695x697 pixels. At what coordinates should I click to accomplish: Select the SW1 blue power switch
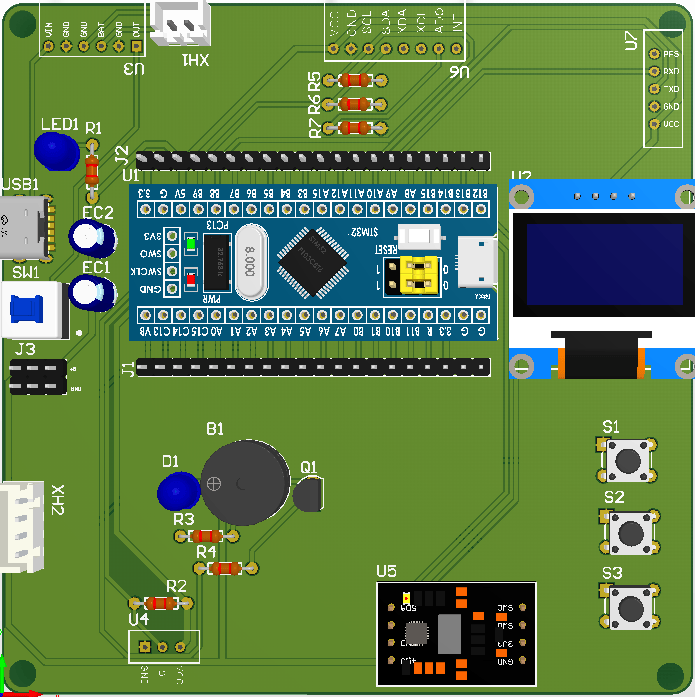(35, 309)
